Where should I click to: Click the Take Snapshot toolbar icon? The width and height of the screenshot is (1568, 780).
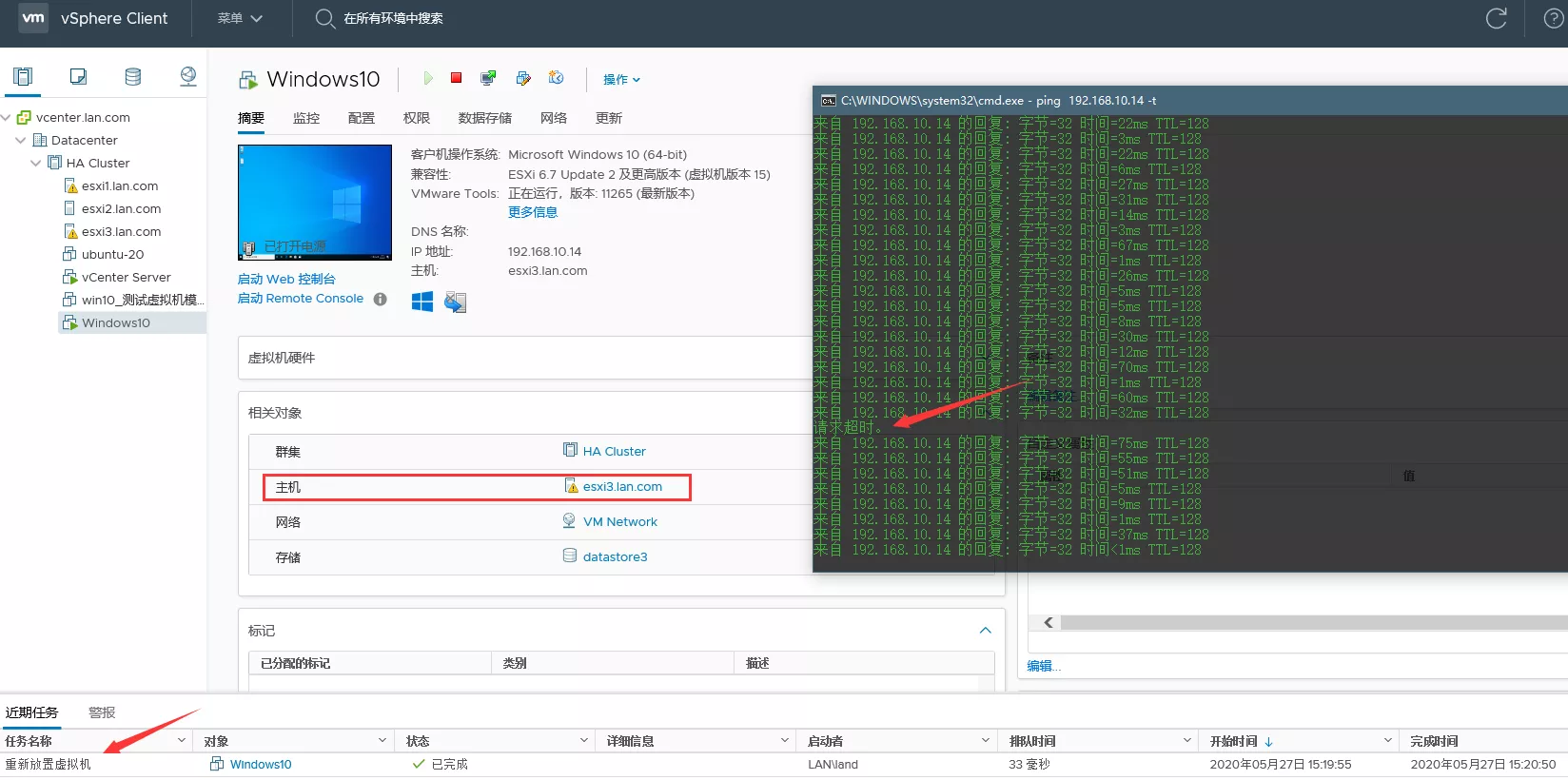click(557, 78)
